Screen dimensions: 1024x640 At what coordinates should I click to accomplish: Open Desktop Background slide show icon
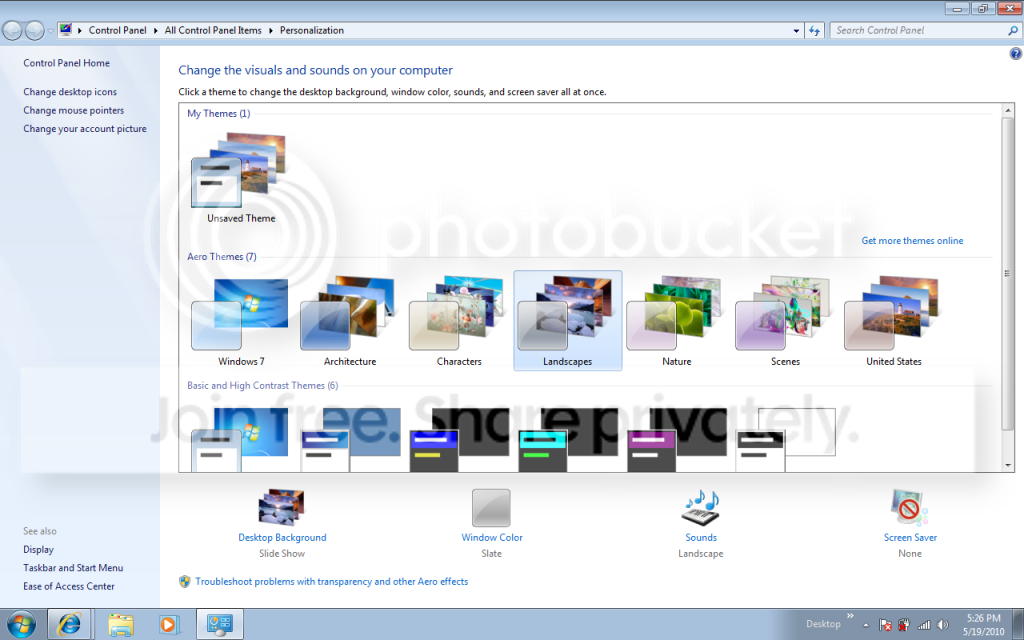[x=281, y=507]
